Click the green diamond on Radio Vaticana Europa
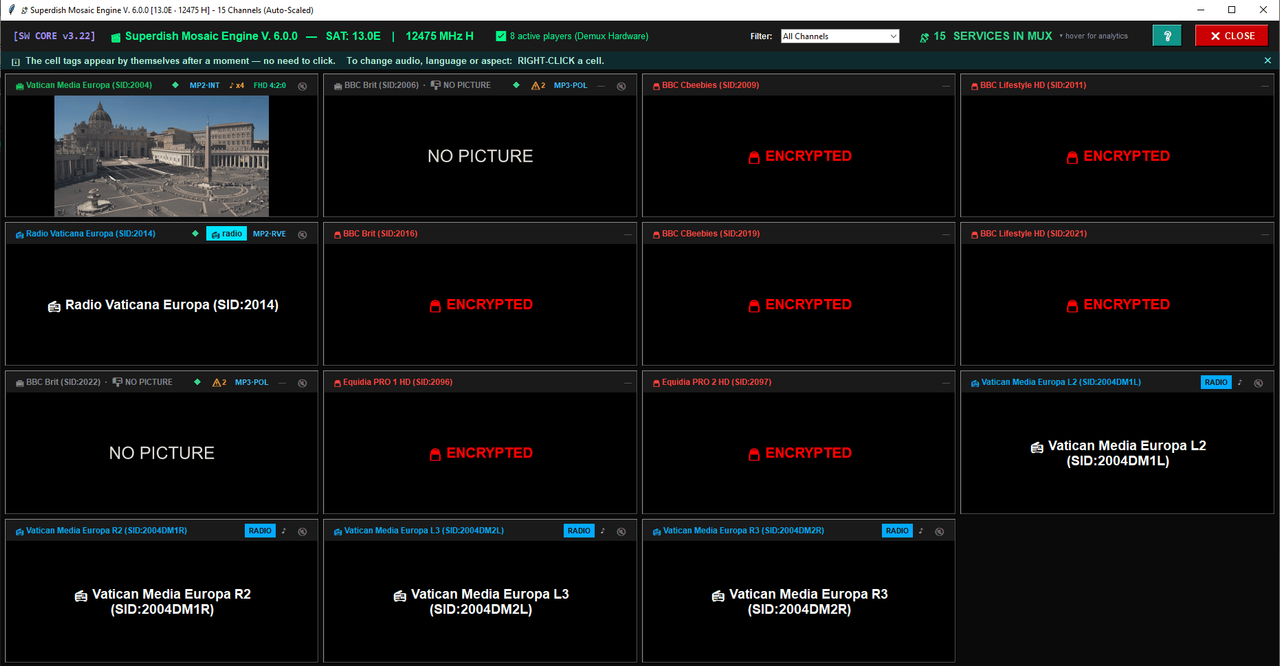 click(x=197, y=234)
